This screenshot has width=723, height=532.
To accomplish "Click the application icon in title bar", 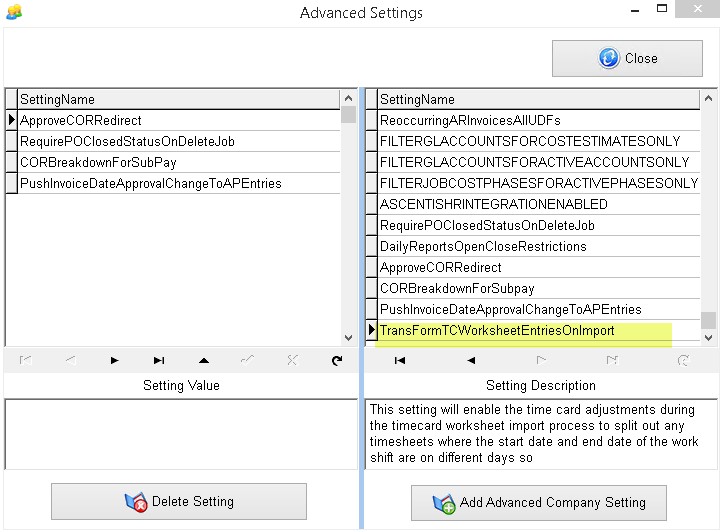I will [x=14, y=12].
